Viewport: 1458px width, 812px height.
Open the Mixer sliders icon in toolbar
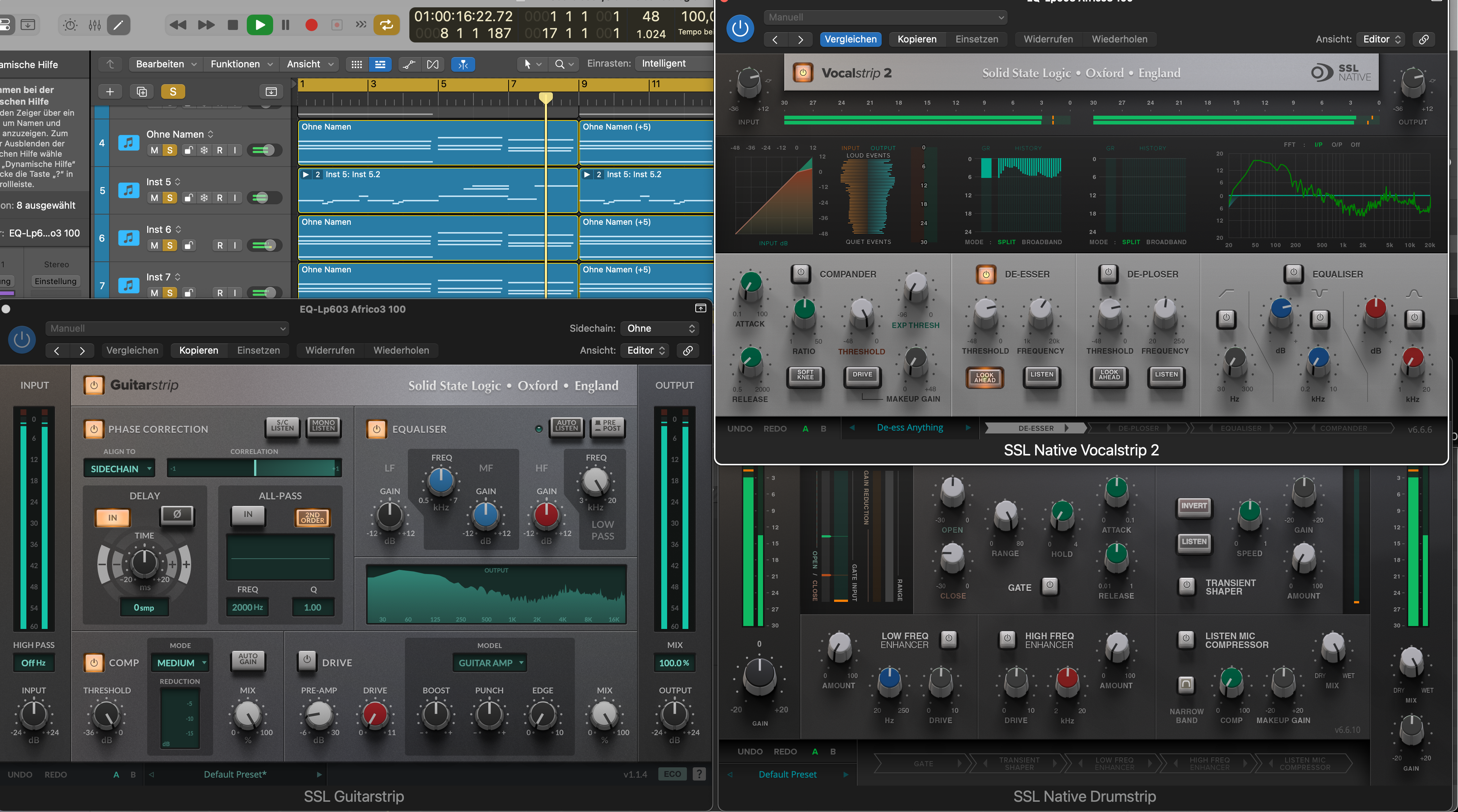coord(94,25)
